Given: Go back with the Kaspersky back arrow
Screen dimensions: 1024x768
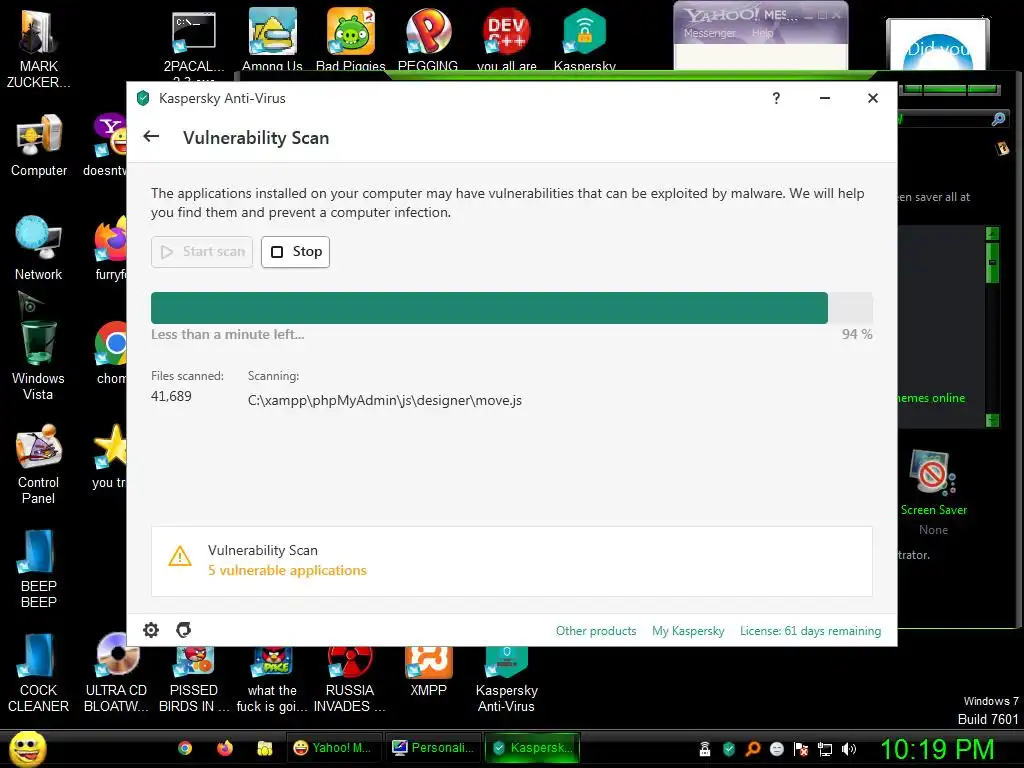Looking at the screenshot, I should 151,136.
